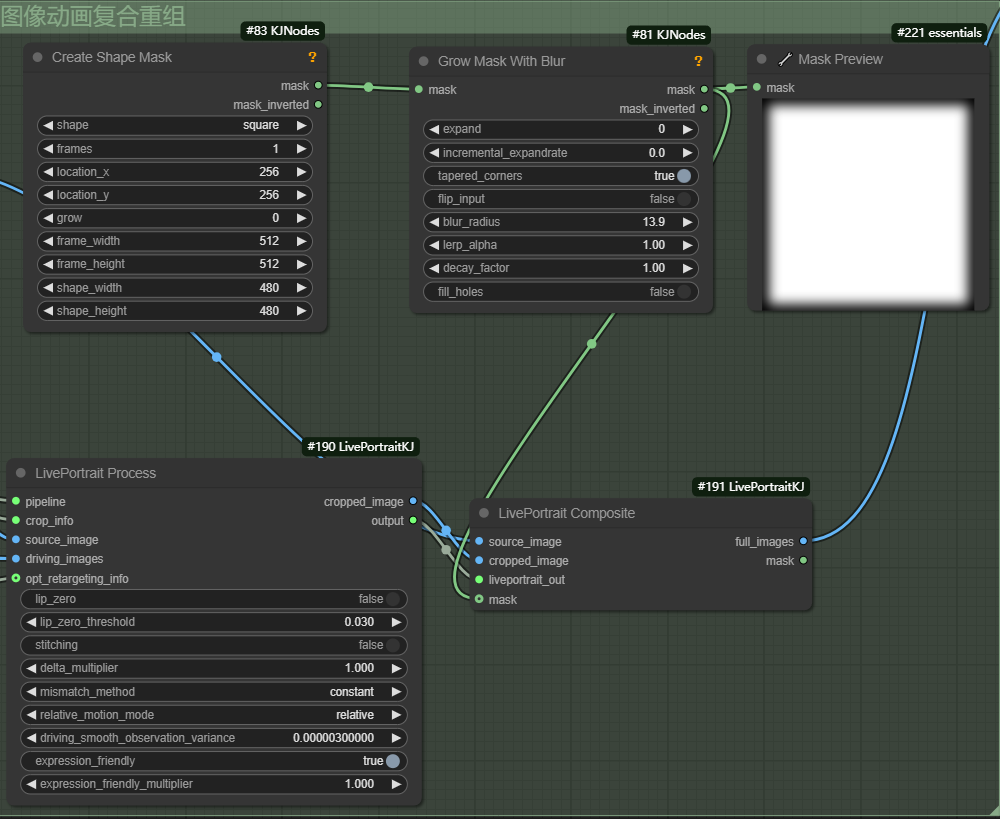Toggle tapered_corners switch off

pyautogui.click(x=684, y=176)
